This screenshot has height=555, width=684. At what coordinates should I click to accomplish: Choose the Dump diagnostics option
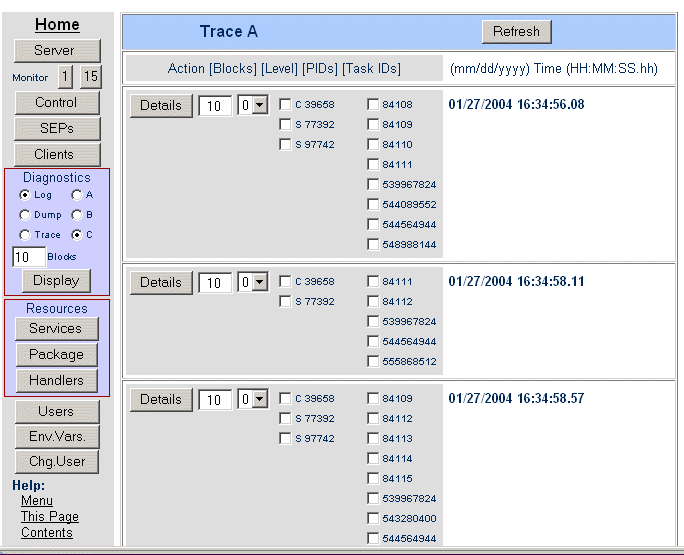point(26,215)
